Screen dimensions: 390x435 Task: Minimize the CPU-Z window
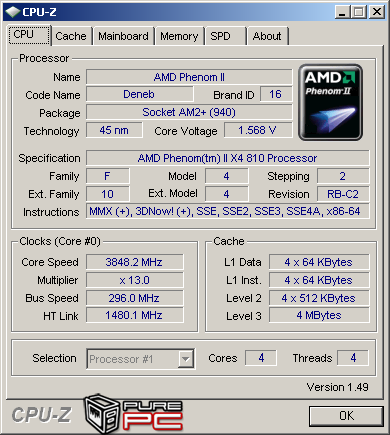[342, 12]
